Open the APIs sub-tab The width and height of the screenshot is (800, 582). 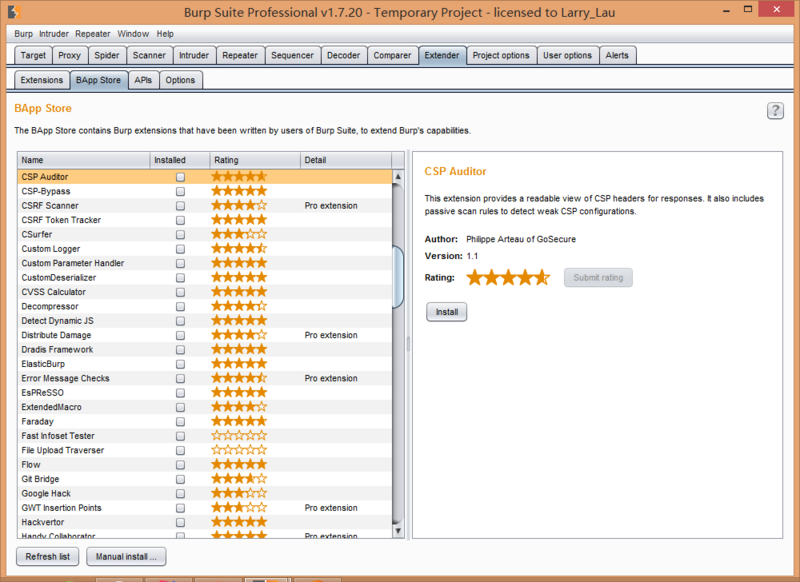143,80
